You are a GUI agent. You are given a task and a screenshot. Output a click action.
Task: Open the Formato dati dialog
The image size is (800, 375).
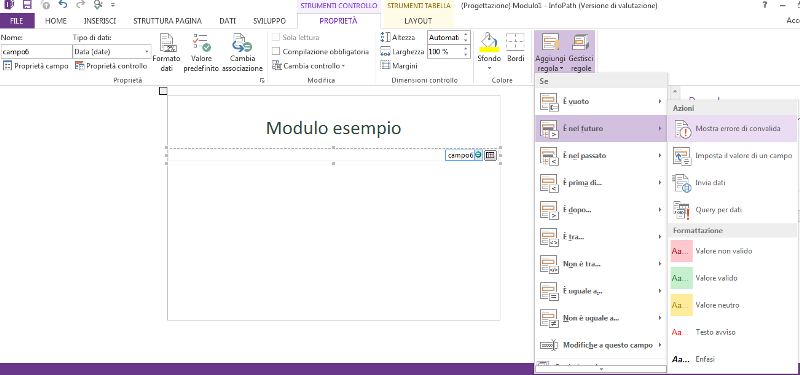[x=166, y=54]
